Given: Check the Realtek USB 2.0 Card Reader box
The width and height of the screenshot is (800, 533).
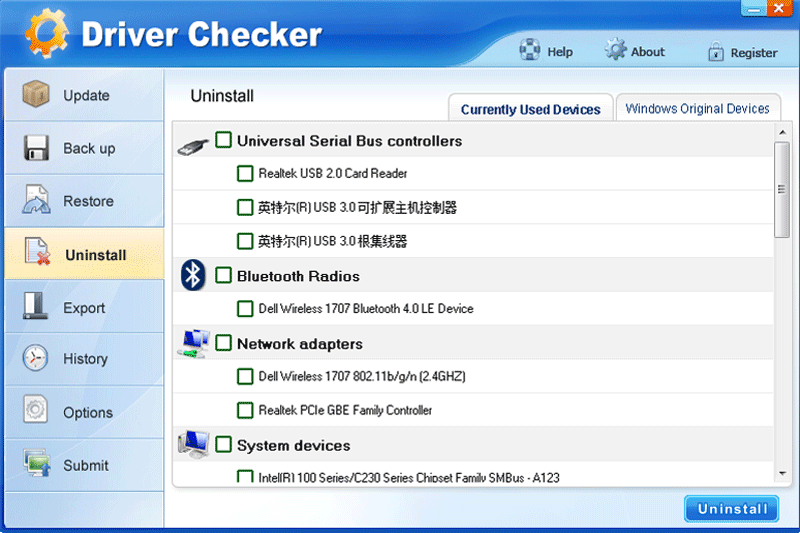Looking at the screenshot, I should 245,173.
